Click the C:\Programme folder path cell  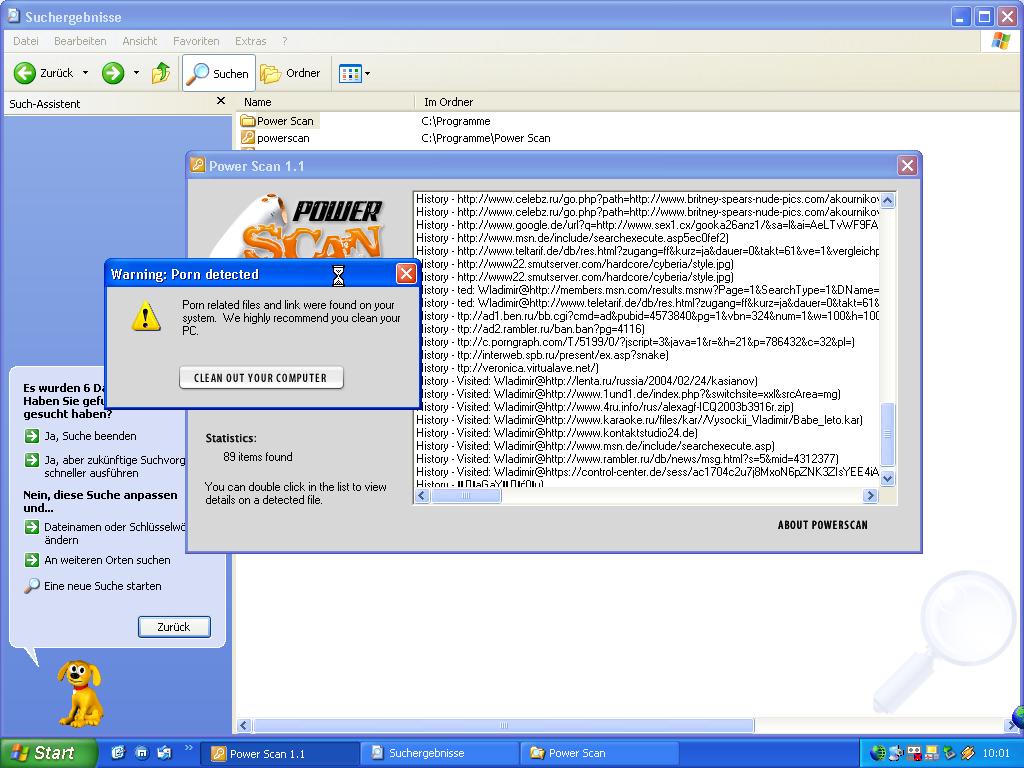coord(456,121)
